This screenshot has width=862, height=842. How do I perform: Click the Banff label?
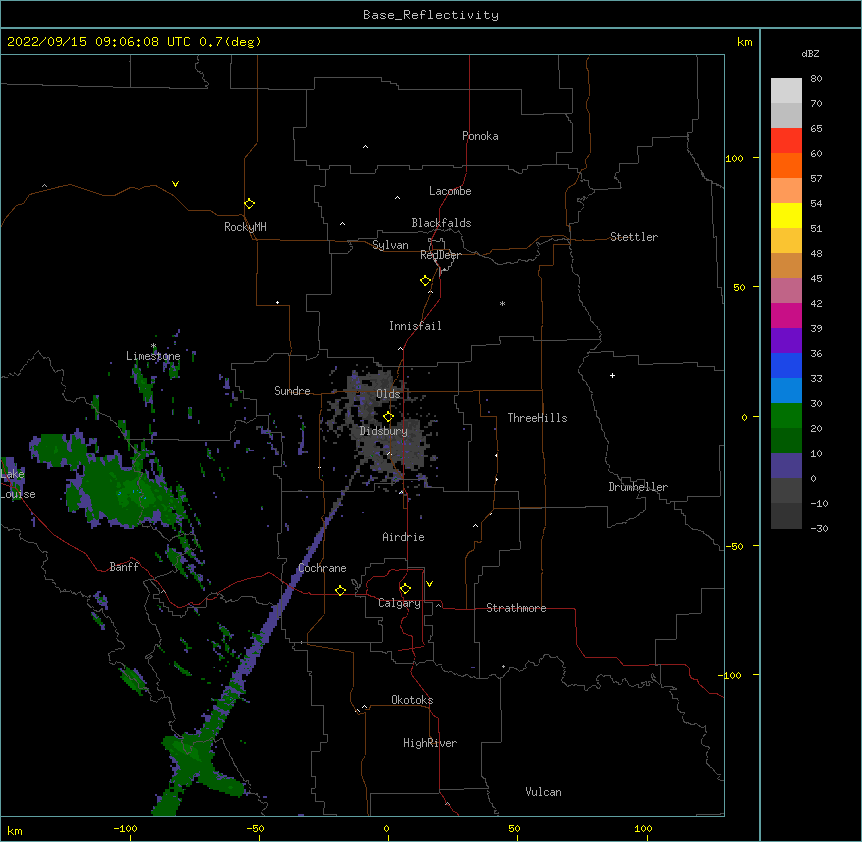point(124,567)
